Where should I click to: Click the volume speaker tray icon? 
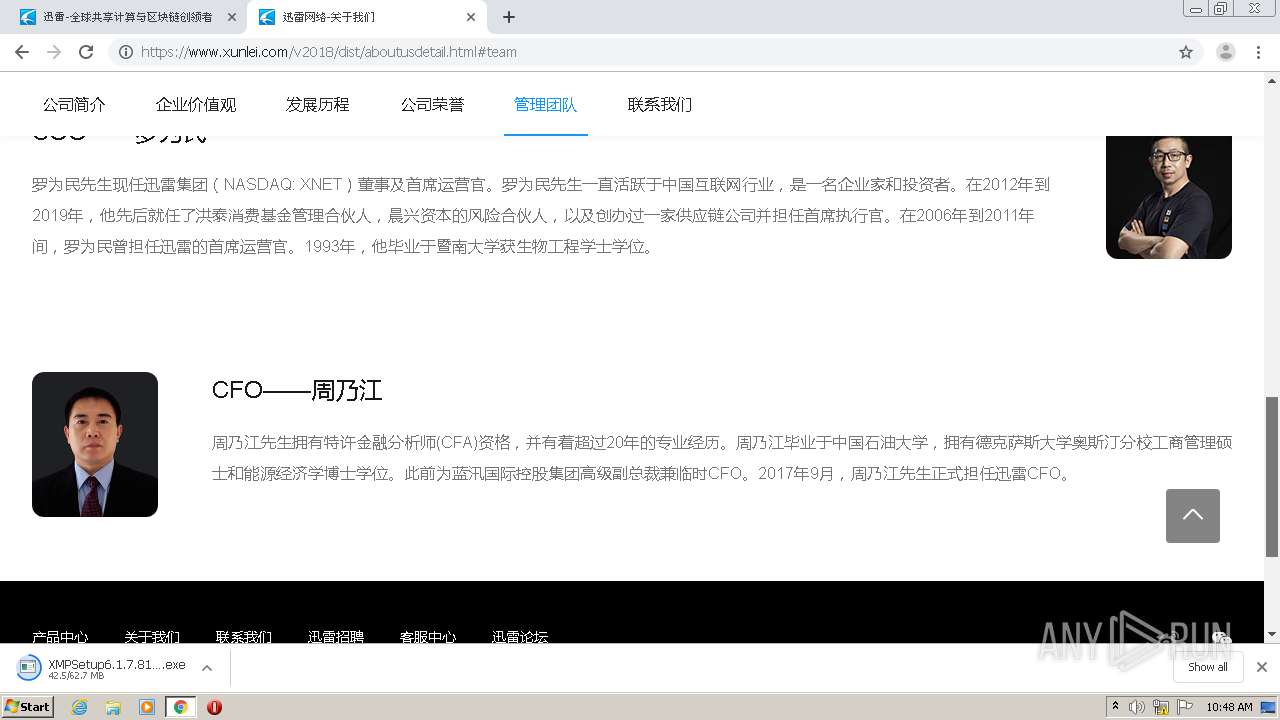point(1137,707)
